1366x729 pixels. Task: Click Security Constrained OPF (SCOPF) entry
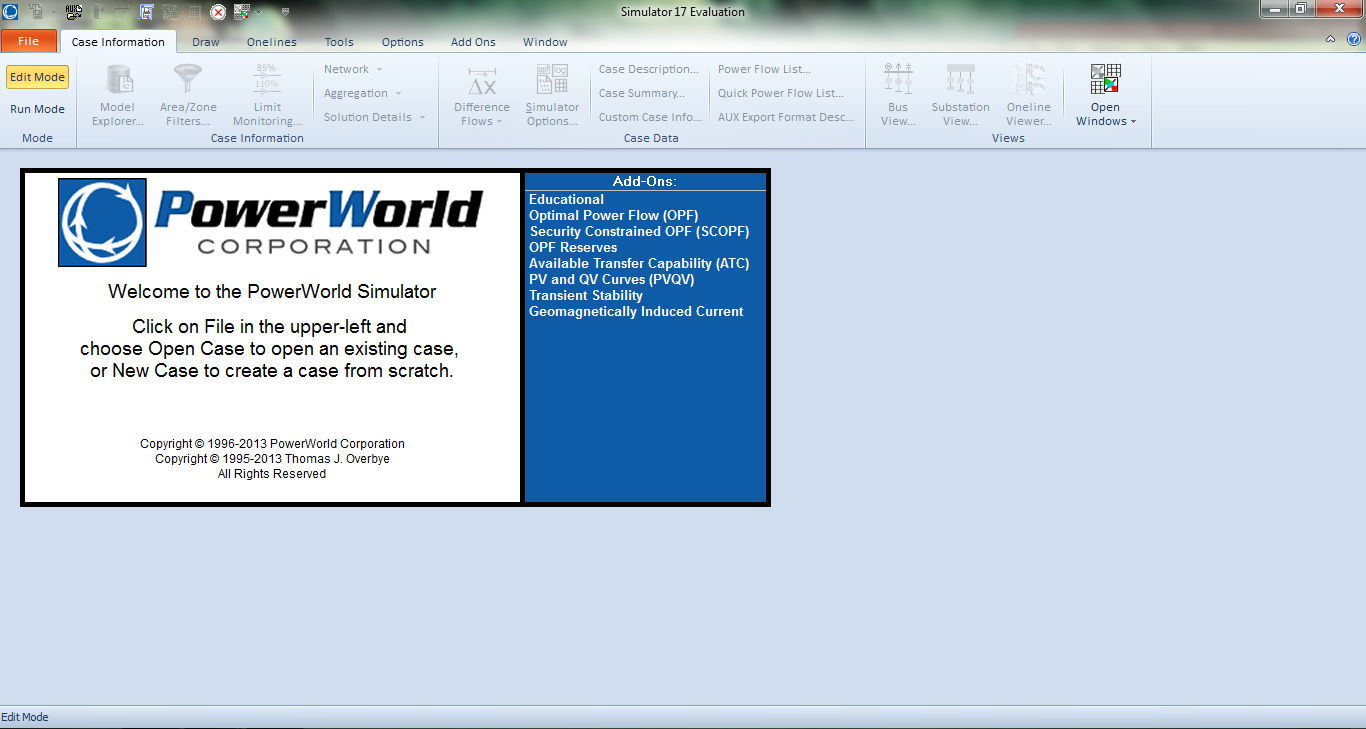[639, 231]
